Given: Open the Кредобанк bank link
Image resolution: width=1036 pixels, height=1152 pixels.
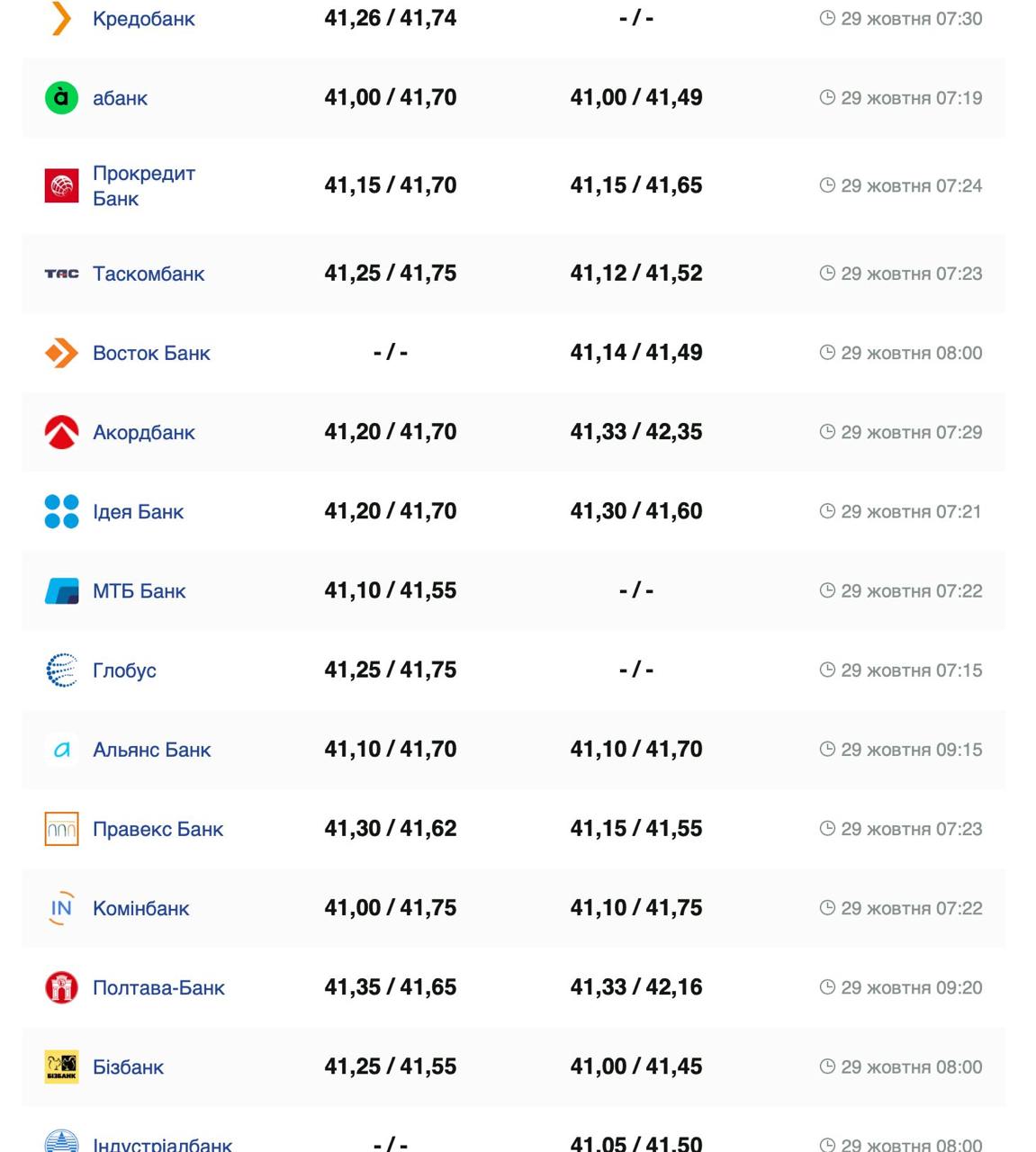Looking at the screenshot, I should click(x=143, y=19).
